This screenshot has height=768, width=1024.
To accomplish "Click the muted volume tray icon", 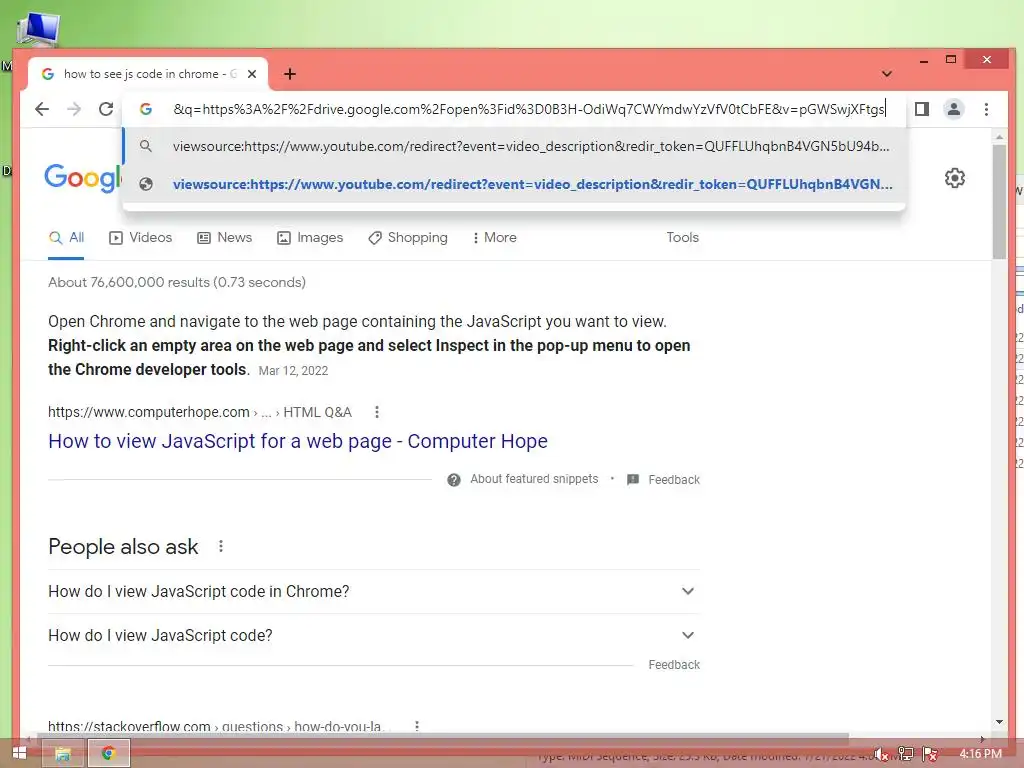I will click(x=881, y=754).
